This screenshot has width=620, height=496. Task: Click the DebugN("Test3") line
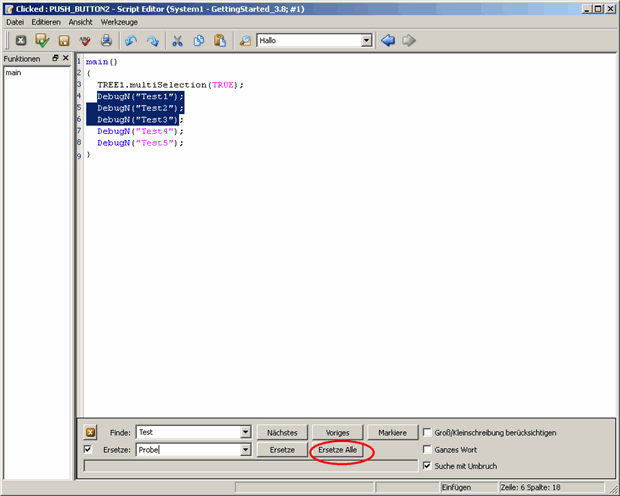[x=140, y=119]
